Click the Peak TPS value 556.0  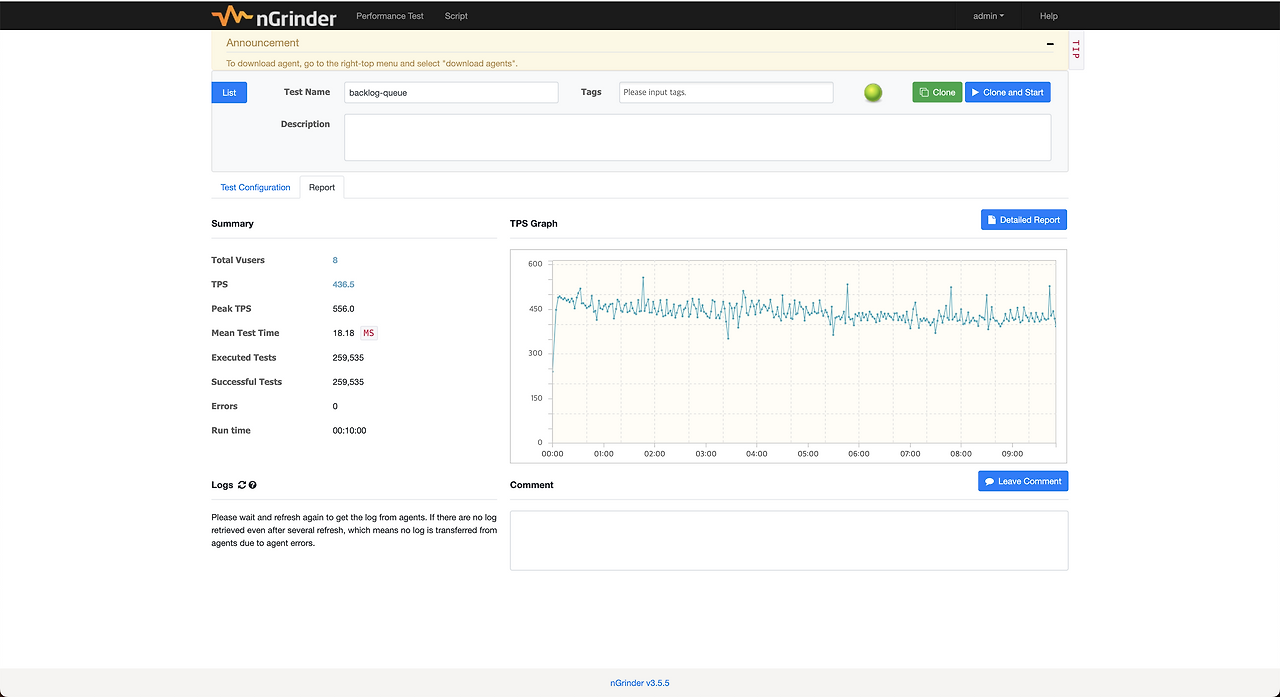tap(343, 309)
